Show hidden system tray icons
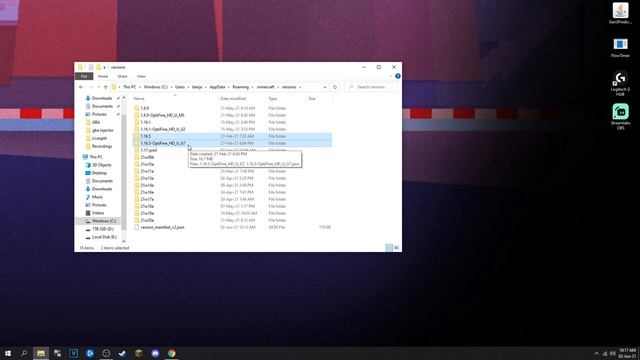Image resolution: width=640 pixels, height=360 pixels. point(596,353)
